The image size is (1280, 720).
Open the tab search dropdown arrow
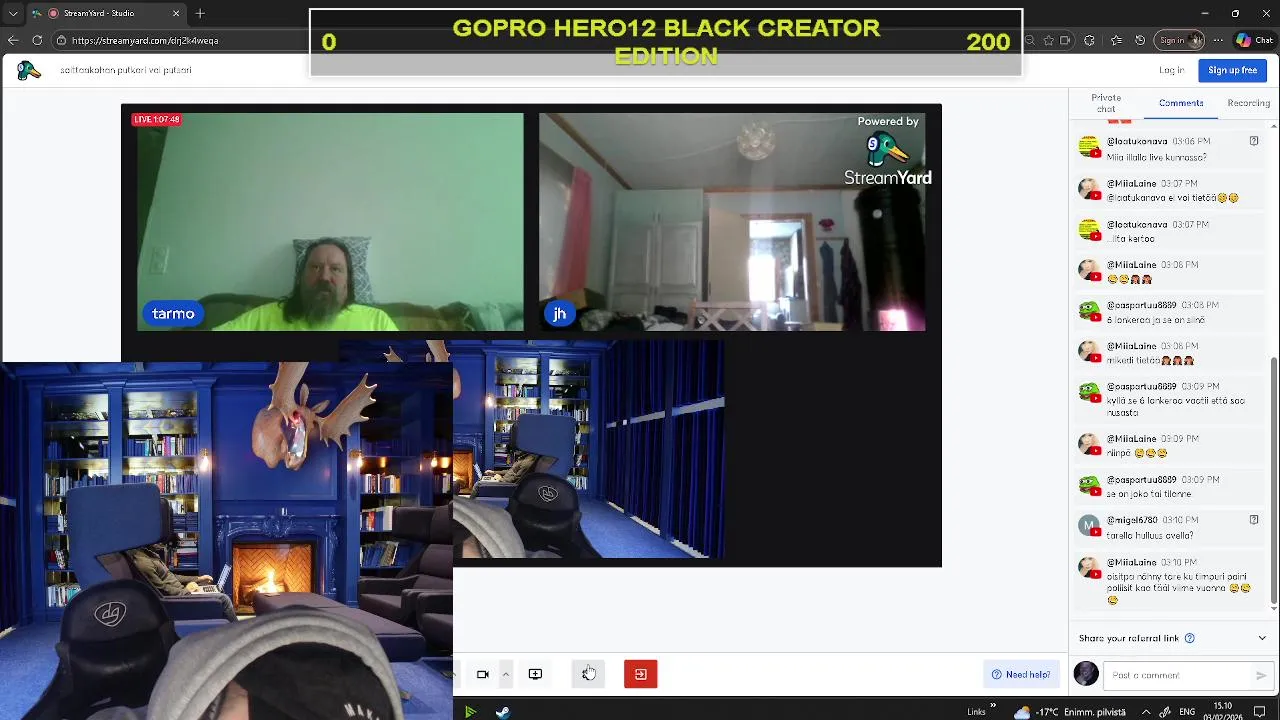click(x=13, y=13)
